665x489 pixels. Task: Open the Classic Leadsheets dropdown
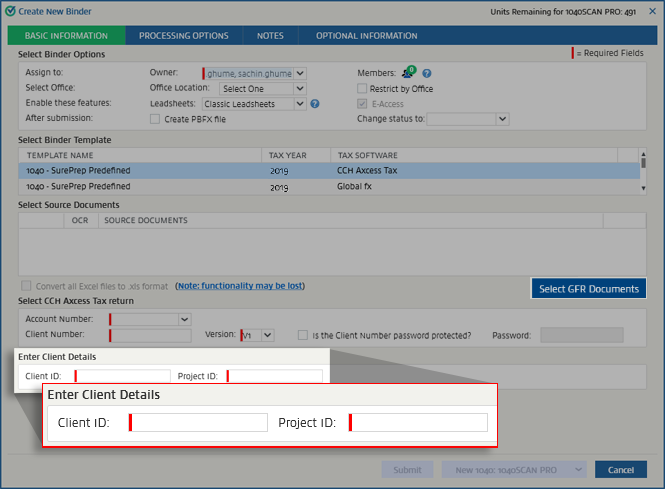[300, 104]
